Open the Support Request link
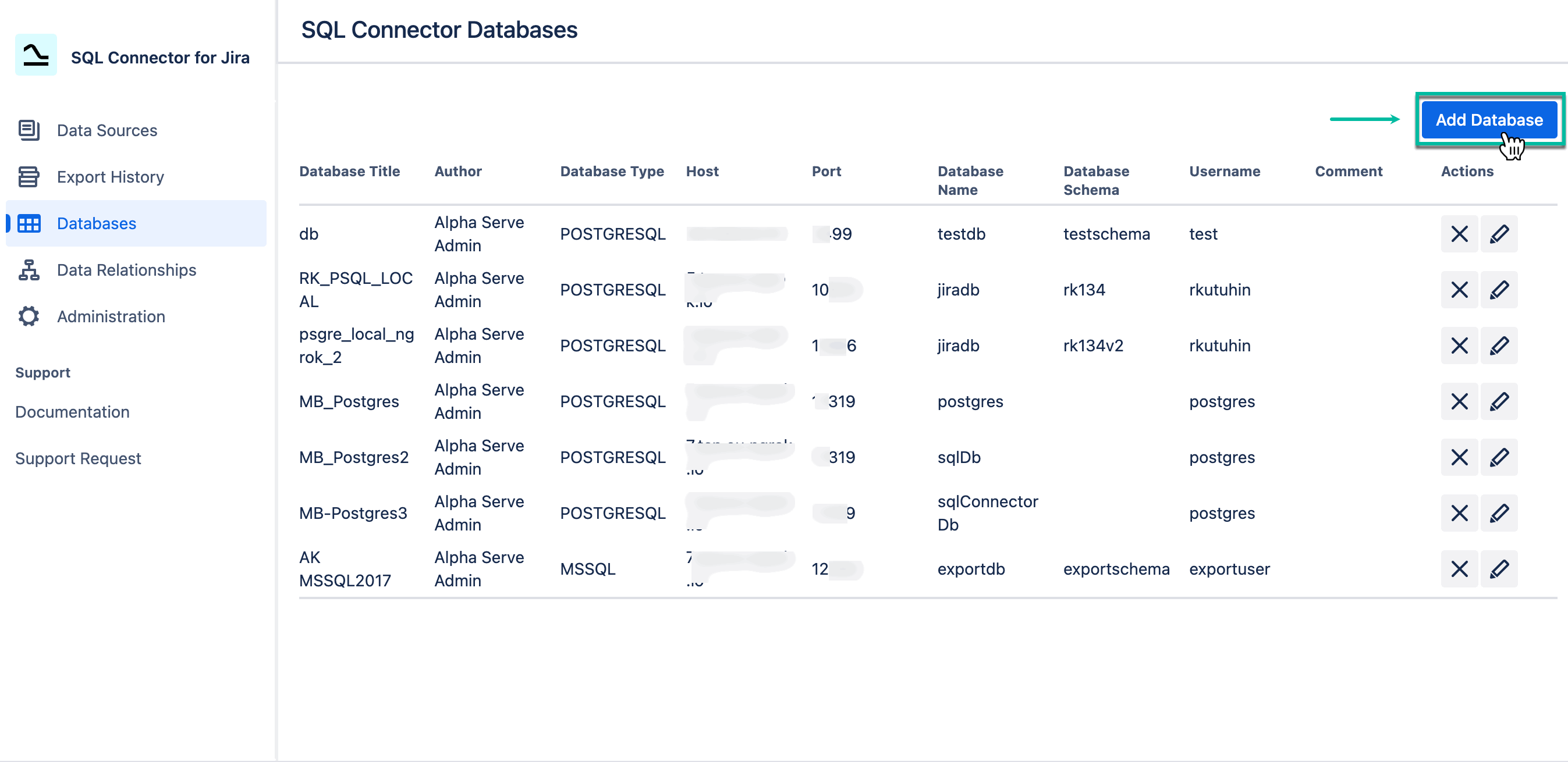The width and height of the screenshot is (1568, 762). point(78,458)
